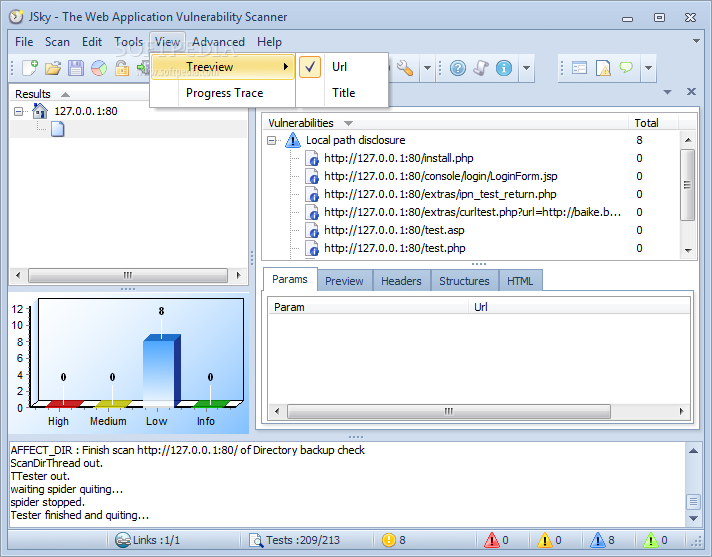This screenshot has width=712, height=557.
Task: Open dropdown arrow next to info icon
Action: point(526,68)
